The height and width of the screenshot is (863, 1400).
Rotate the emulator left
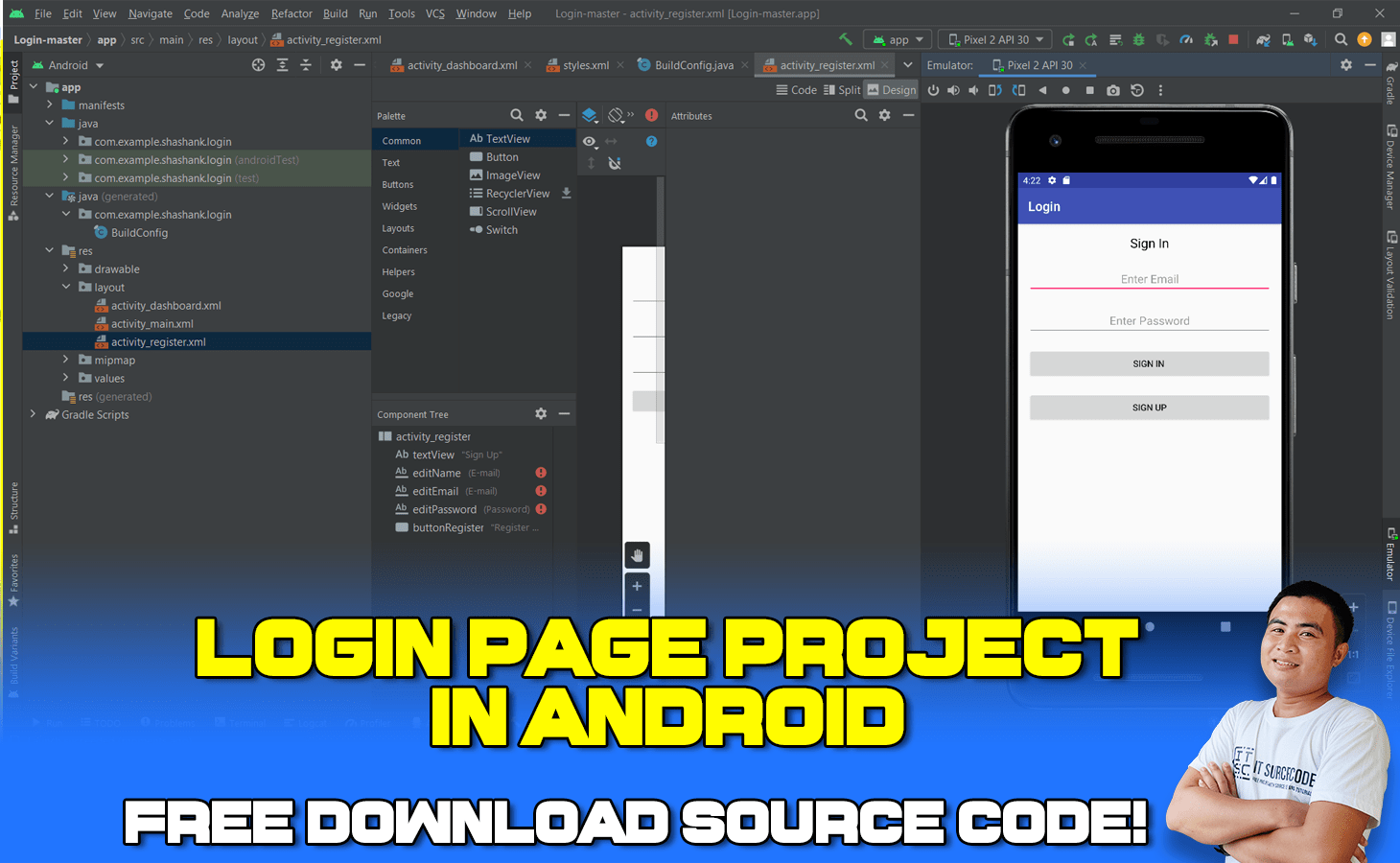pos(997,89)
